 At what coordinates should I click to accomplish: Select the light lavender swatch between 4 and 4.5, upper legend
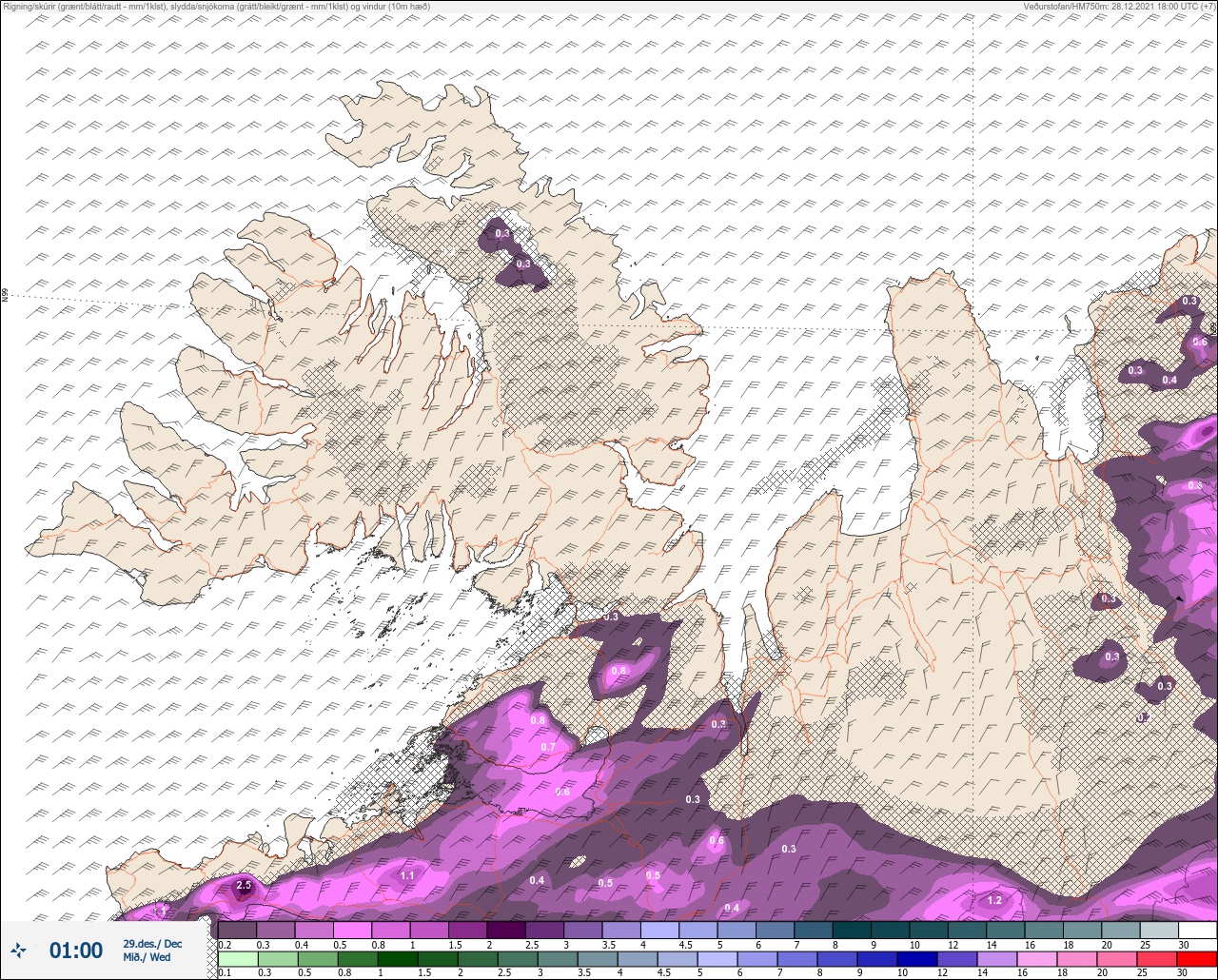[659, 930]
